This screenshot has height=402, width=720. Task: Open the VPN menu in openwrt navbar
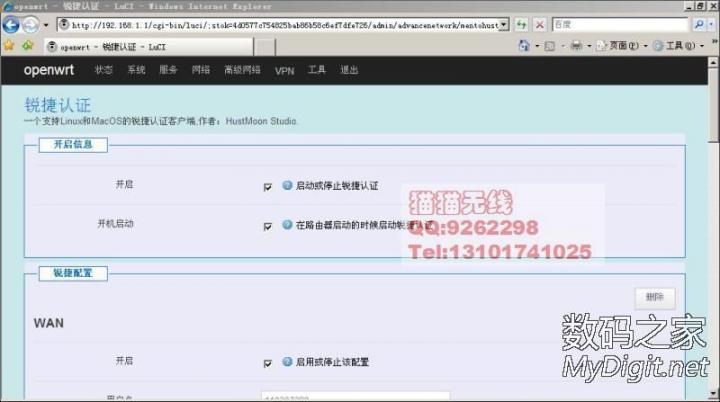pyautogui.click(x=284, y=70)
